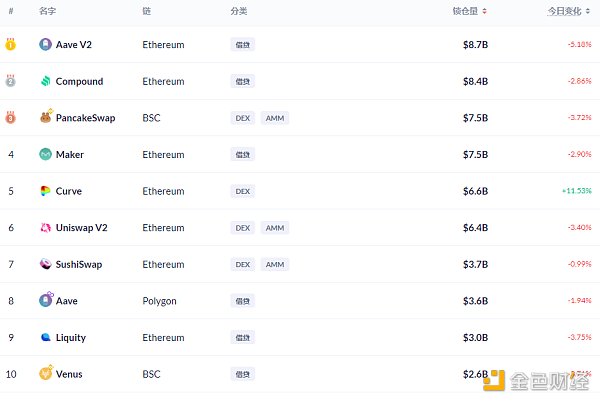The image size is (600, 402).
Task: Click the SushiSwap logo icon
Action: click(x=45, y=264)
